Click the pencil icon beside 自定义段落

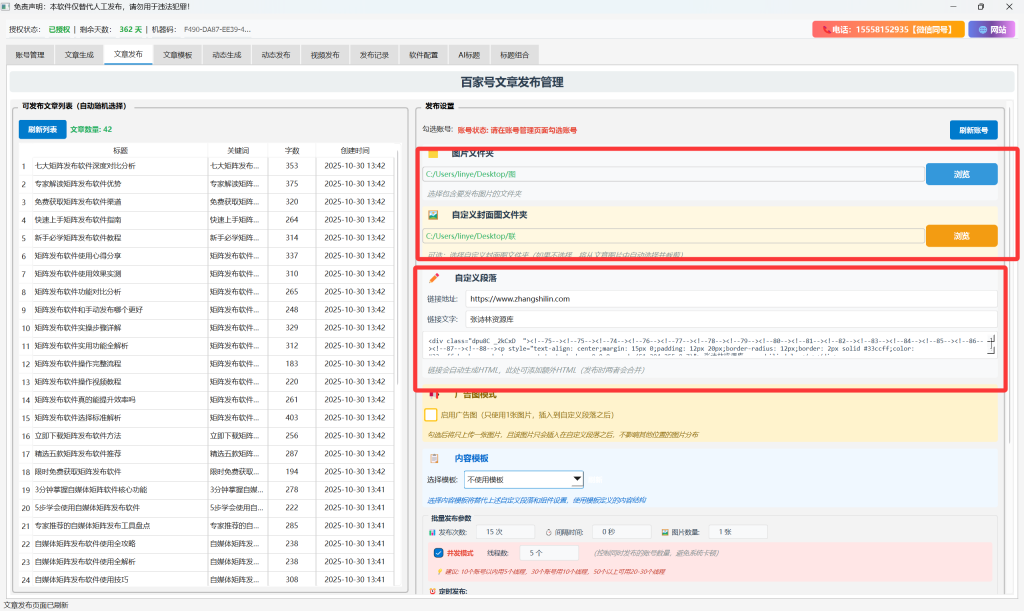click(x=434, y=277)
